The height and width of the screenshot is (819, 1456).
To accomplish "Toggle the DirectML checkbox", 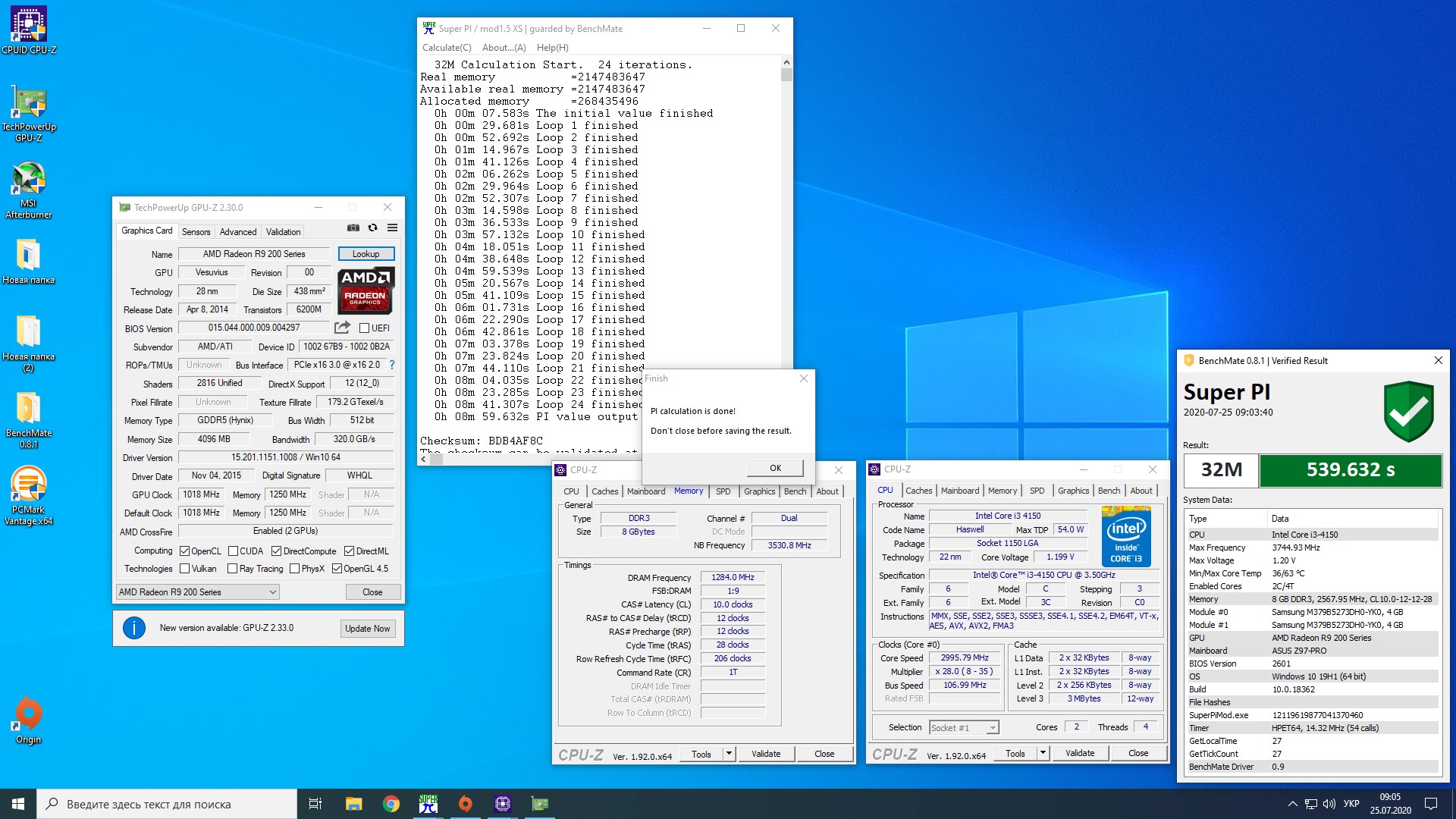I will [x=349, y=551].
